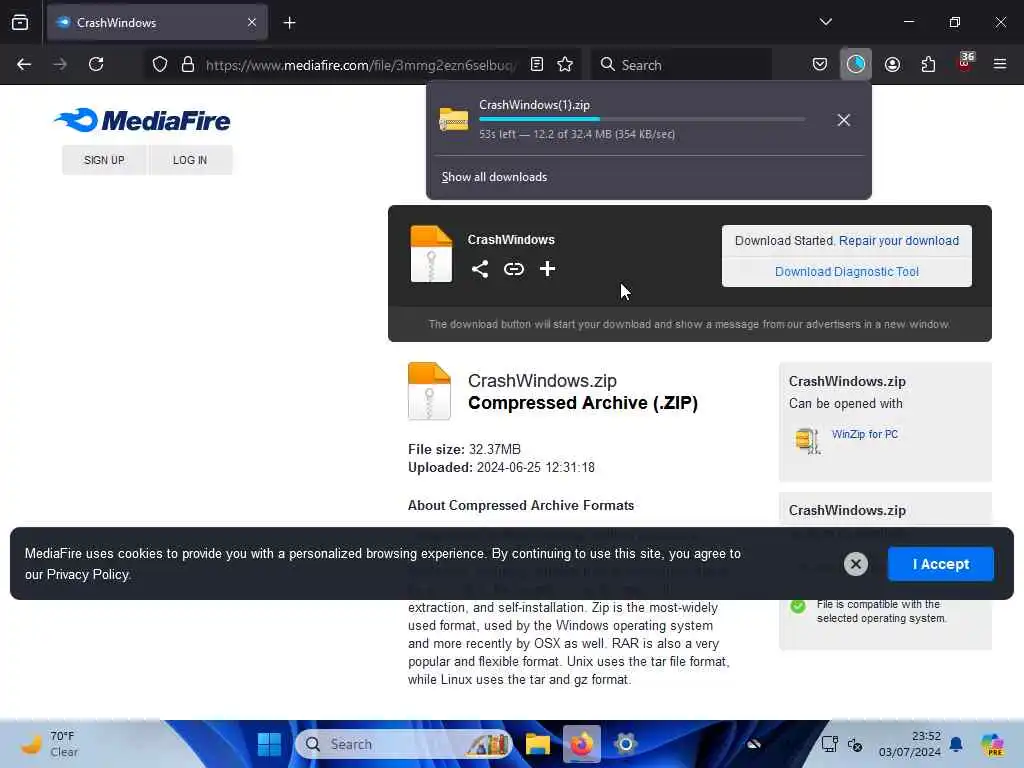The width and height of the screenshot is (1024, 768).
Task: Click the Copilot preview icon in taskbar
Action: point(993,744)
